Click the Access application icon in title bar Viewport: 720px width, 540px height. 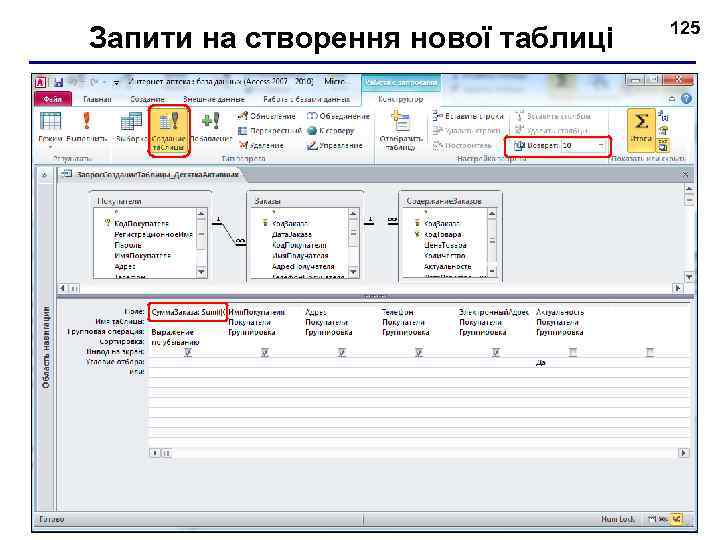coord(41,83)
